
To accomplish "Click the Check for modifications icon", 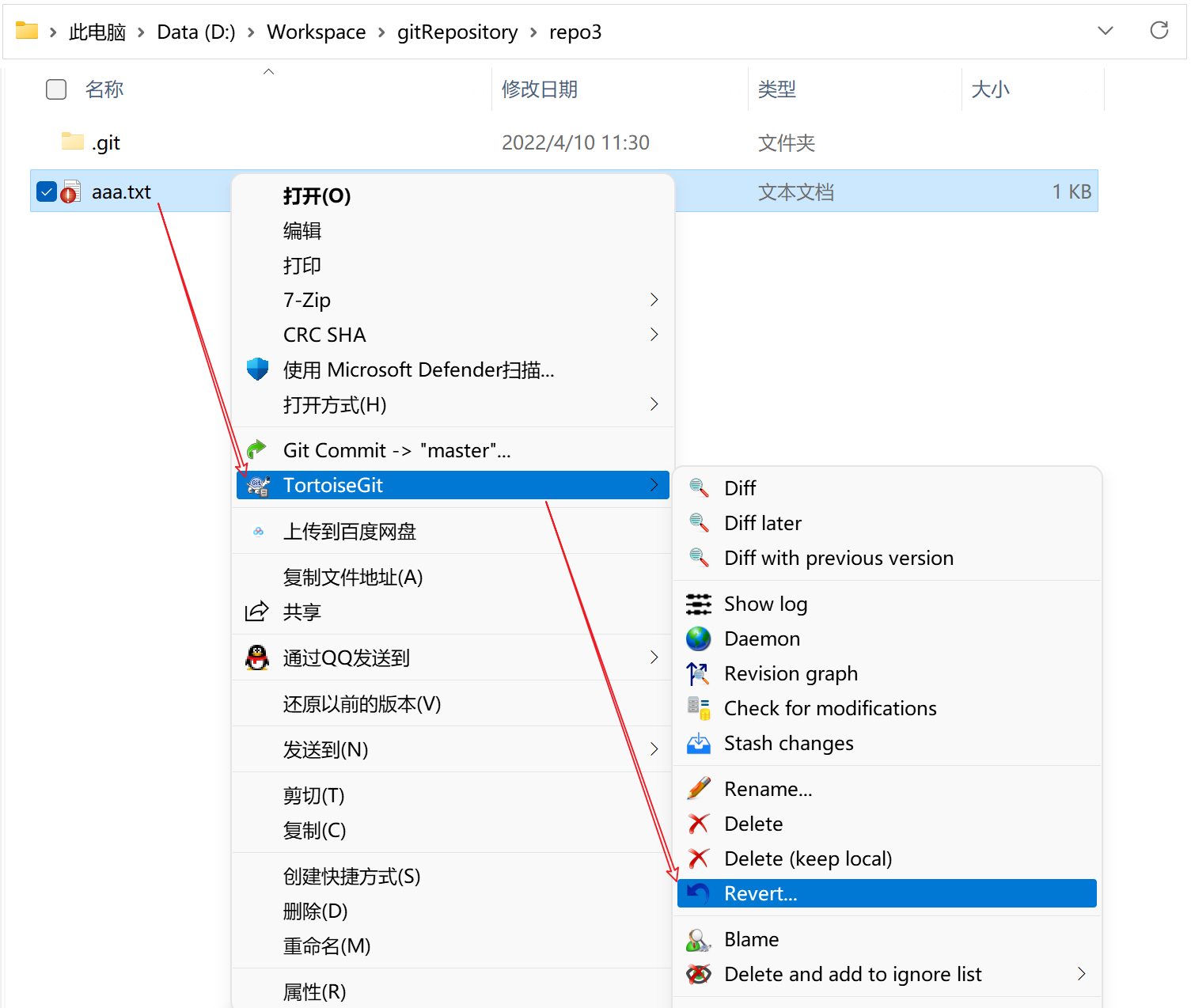I will (698, 708).
